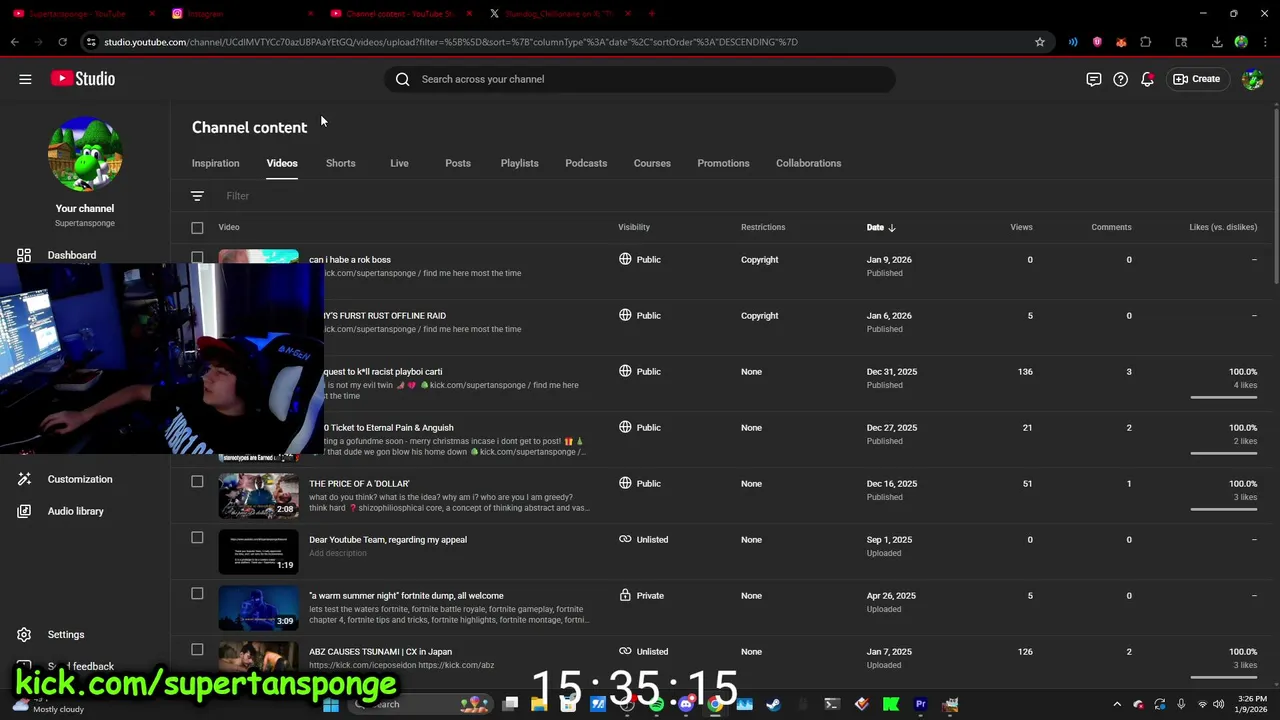Image resolution: width=1280 pixels, height=720 pixels.
Task: Open the account avatar menu in header
Action: tap(1252, 79)
